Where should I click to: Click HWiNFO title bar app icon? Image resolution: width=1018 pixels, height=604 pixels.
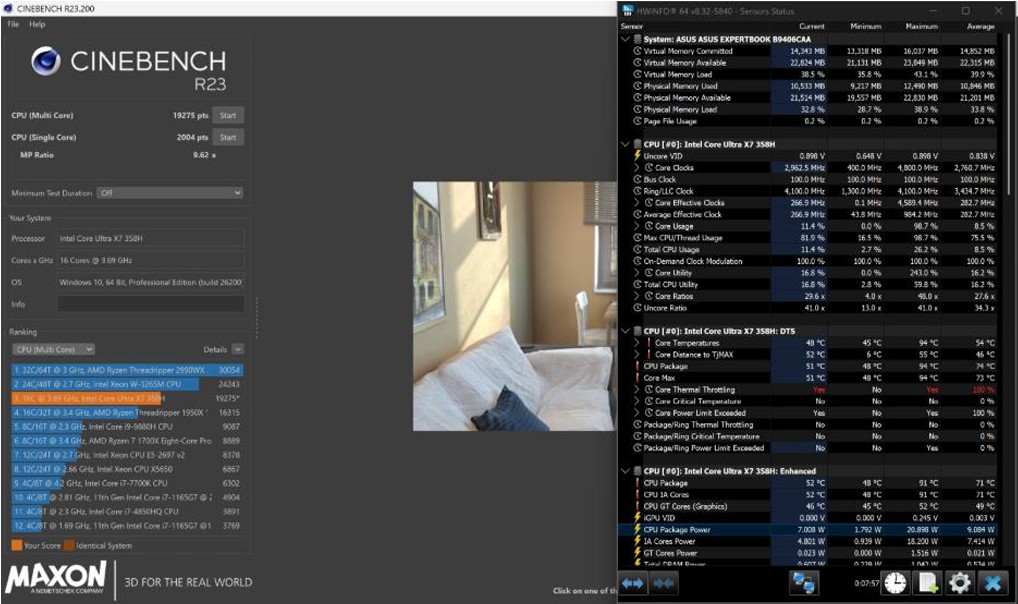[627, 10]
